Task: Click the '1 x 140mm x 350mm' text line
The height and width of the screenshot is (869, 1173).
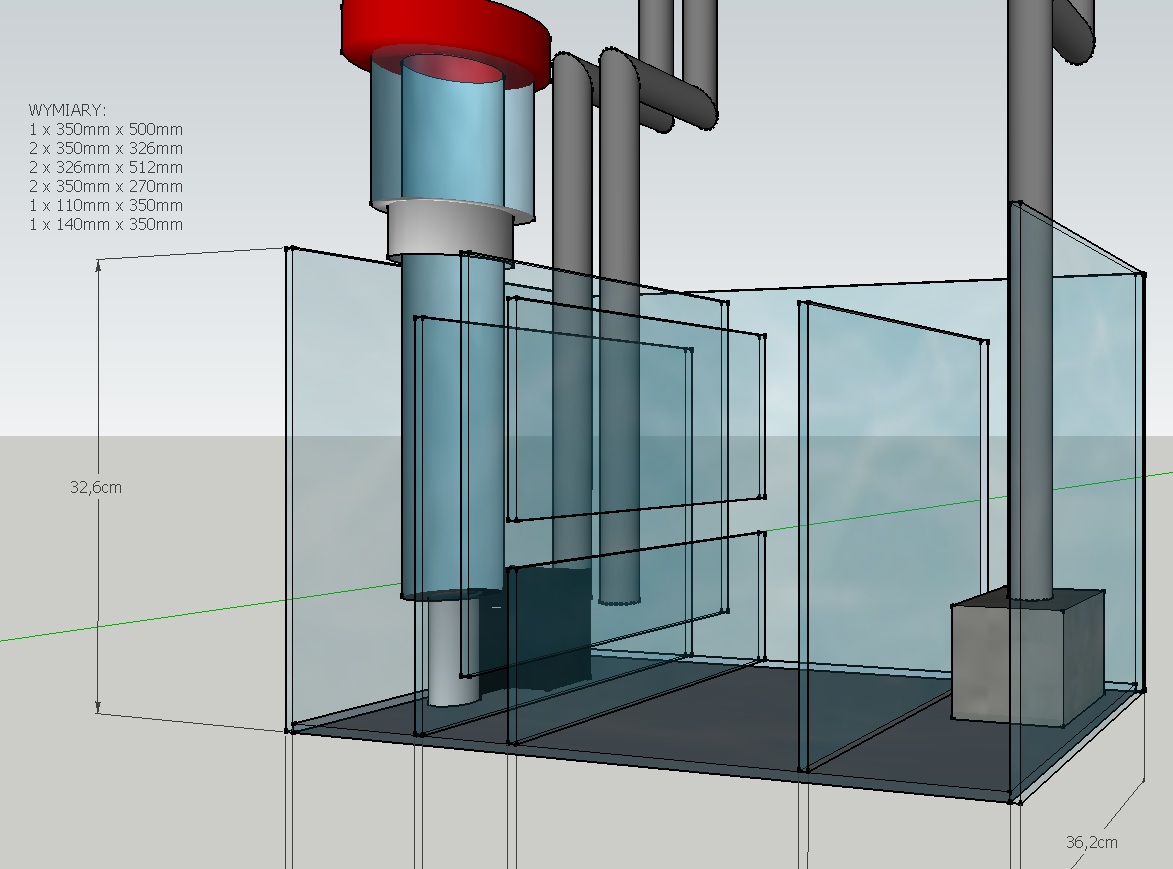Action: click(x=106, y=224)
